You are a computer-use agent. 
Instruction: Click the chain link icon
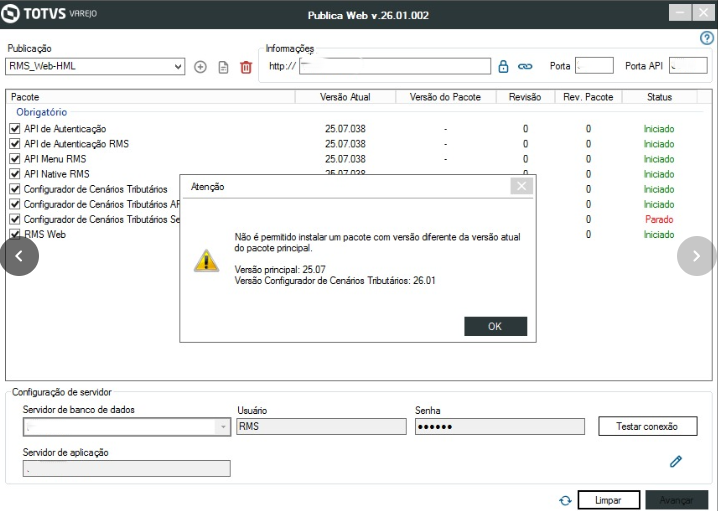click(525, 66)
